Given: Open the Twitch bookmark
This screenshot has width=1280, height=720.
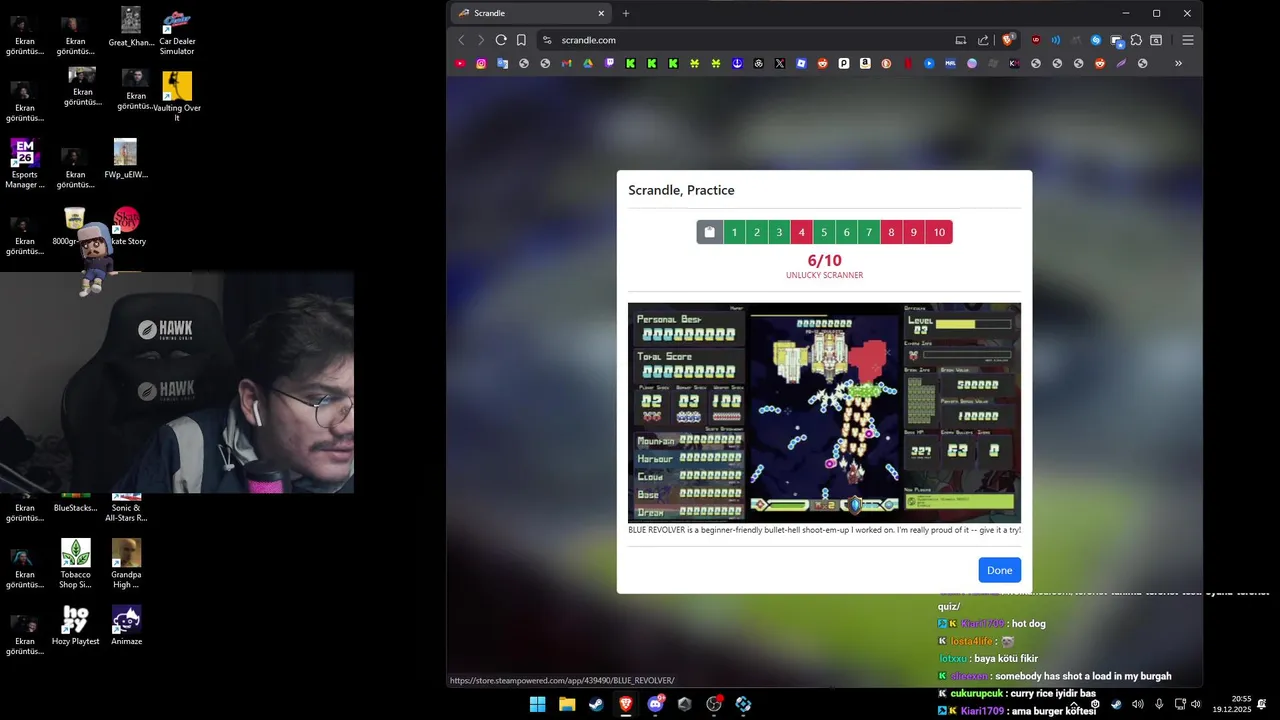Looking at the screenshot, I should tap(609, 63).
